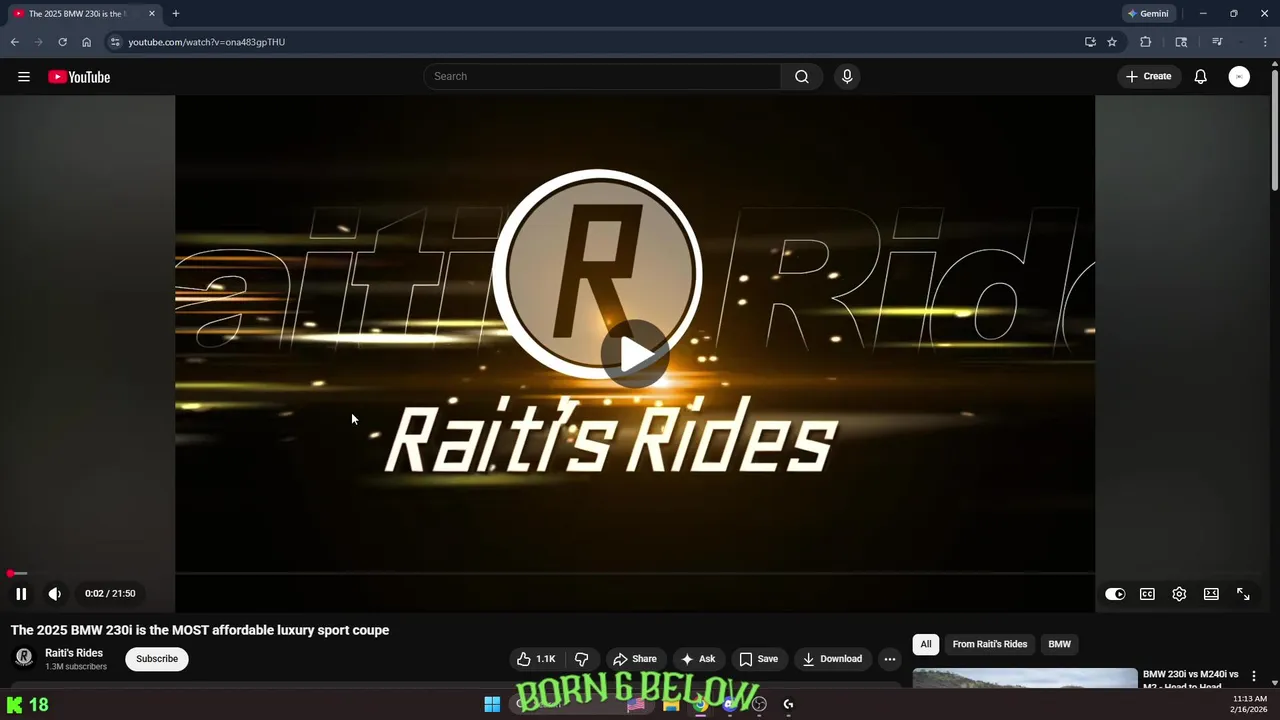
Task: Dislike the video with thumbs down
Action: pyautogui.click(x=581, y=659)
